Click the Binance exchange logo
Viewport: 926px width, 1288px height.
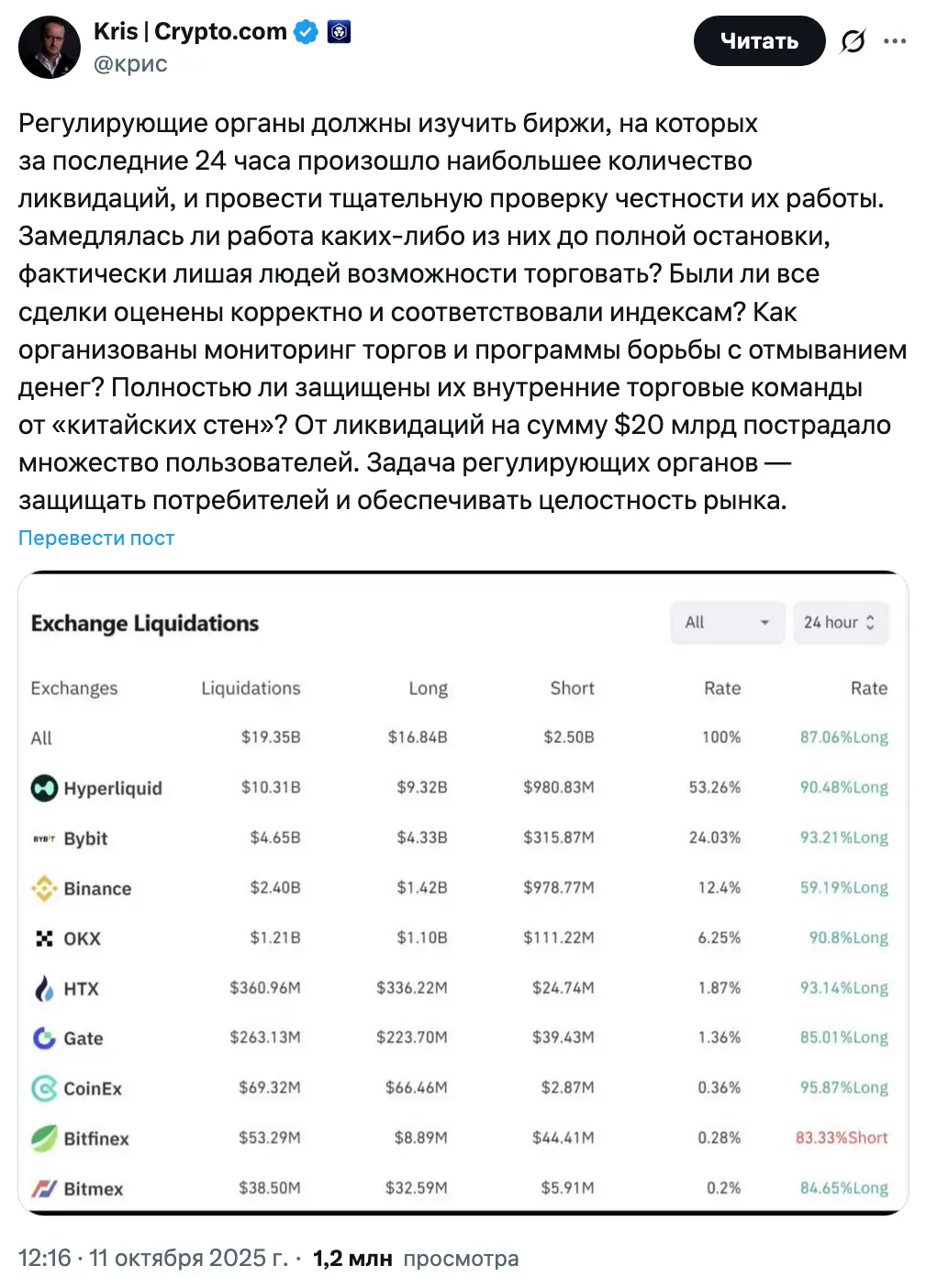click(44, 888)
